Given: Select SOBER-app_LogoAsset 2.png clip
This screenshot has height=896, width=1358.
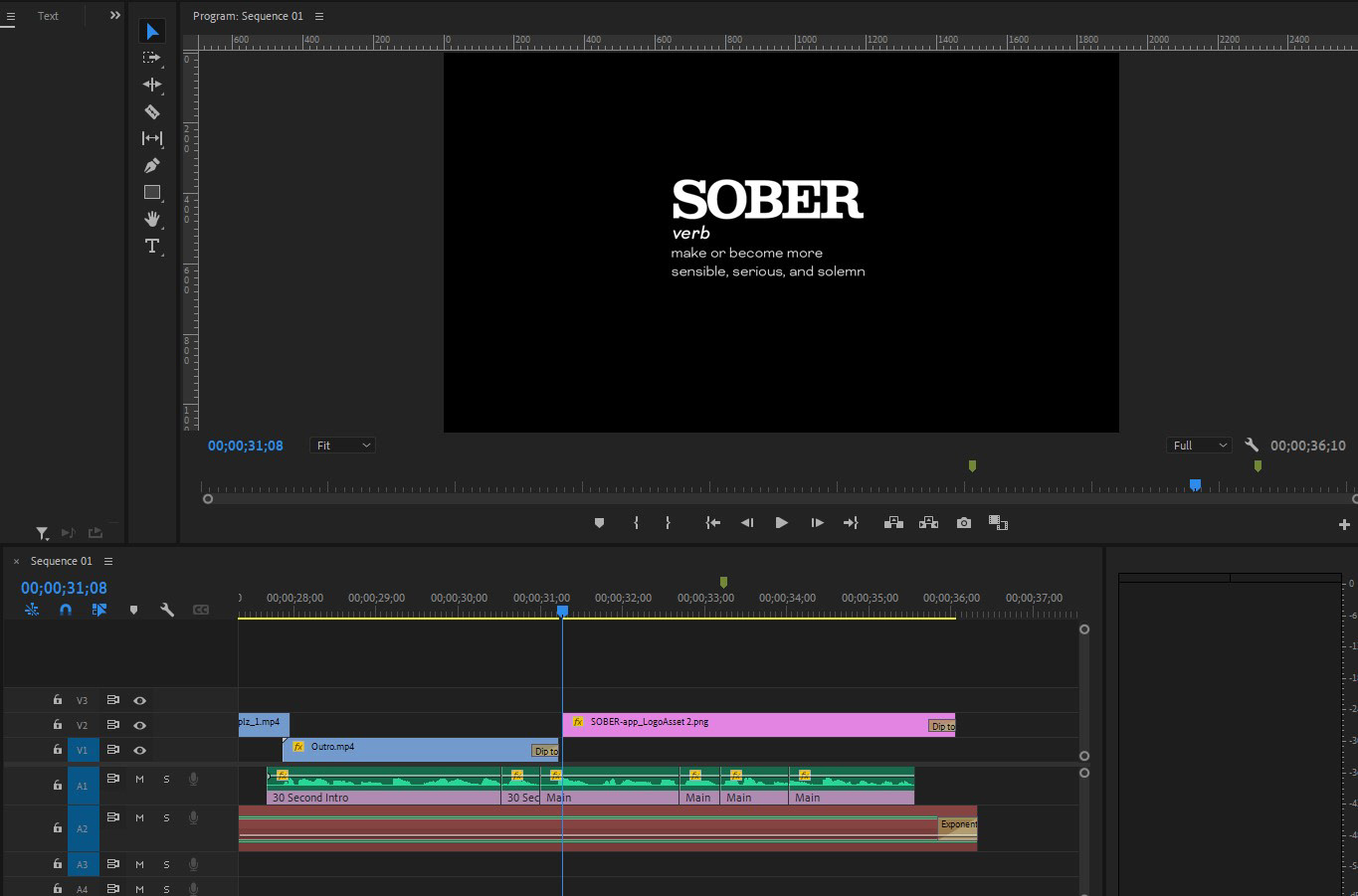Looking at the screenshot, I should pyautogui.click(x=758, y=725).
